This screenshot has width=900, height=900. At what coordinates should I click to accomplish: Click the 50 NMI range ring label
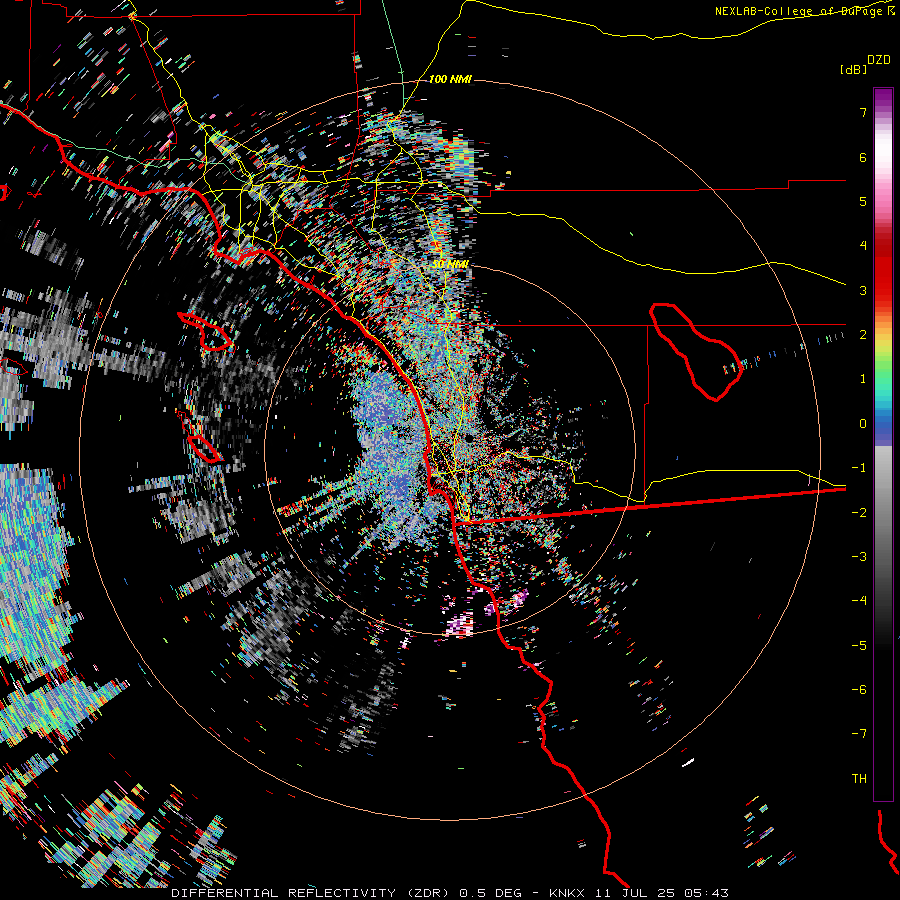coord(451,264)
